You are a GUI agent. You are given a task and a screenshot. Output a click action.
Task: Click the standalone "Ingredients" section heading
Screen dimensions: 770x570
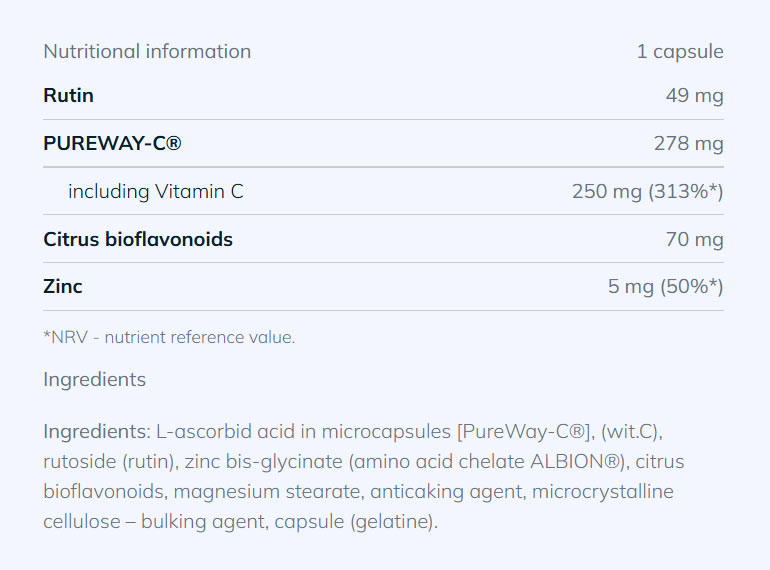click(x=94, y=379)
